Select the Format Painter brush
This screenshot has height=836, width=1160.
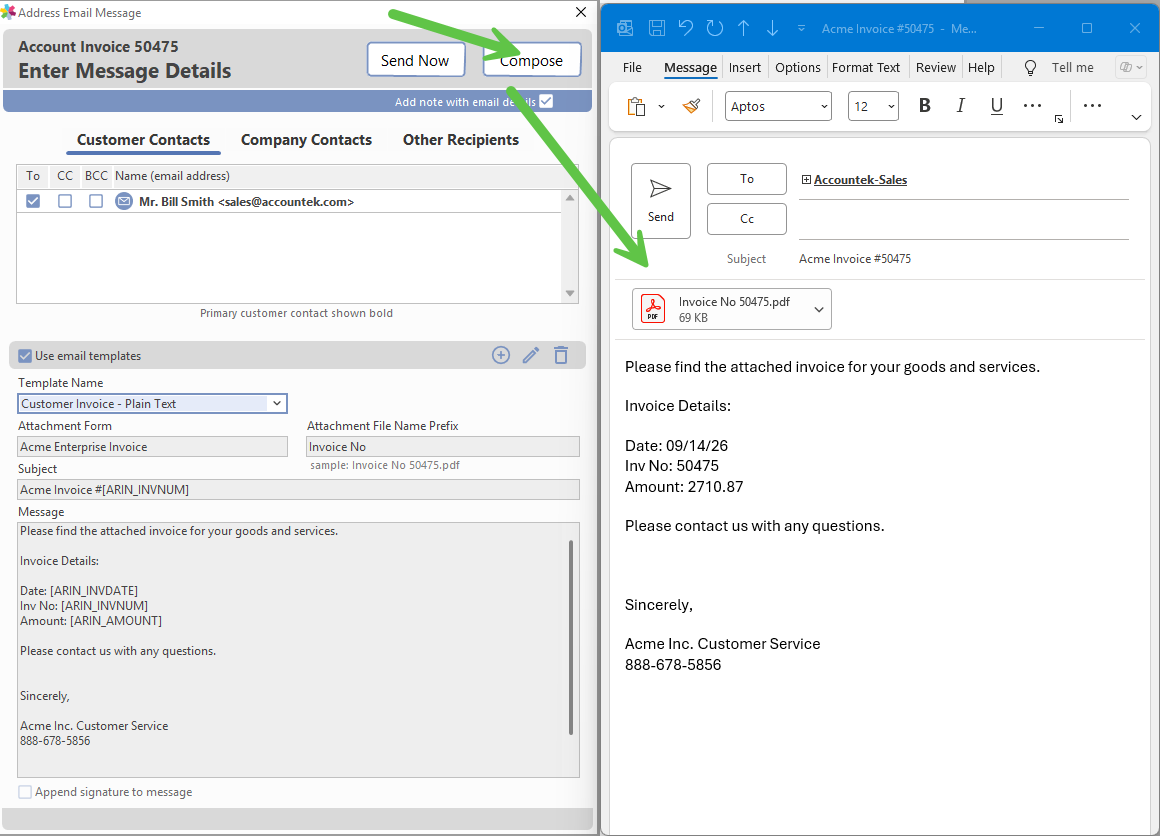pyautogui.click(x=692, y=107)
